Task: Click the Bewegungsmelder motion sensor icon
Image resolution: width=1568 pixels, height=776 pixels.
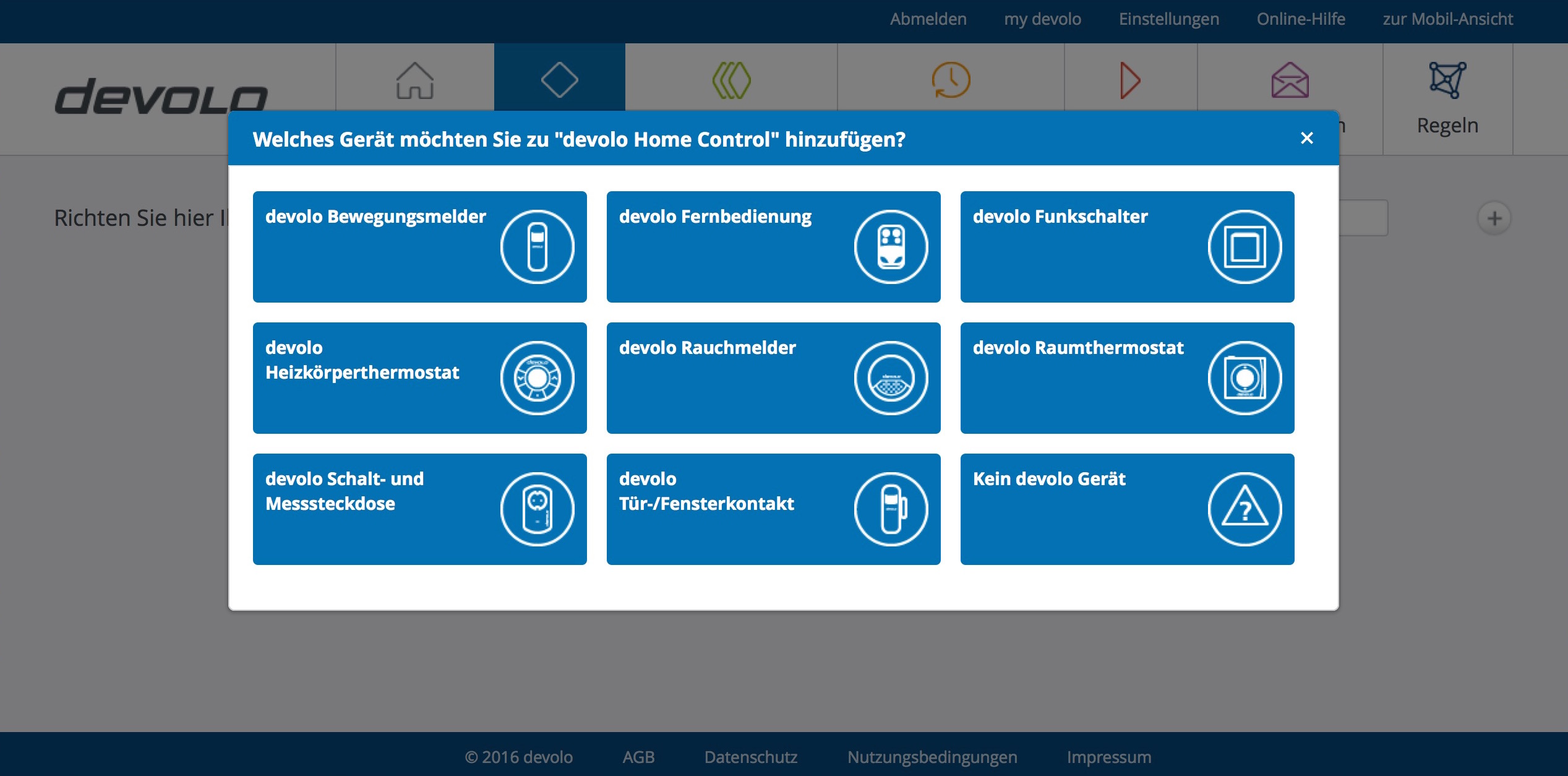Action: point(537,247)
